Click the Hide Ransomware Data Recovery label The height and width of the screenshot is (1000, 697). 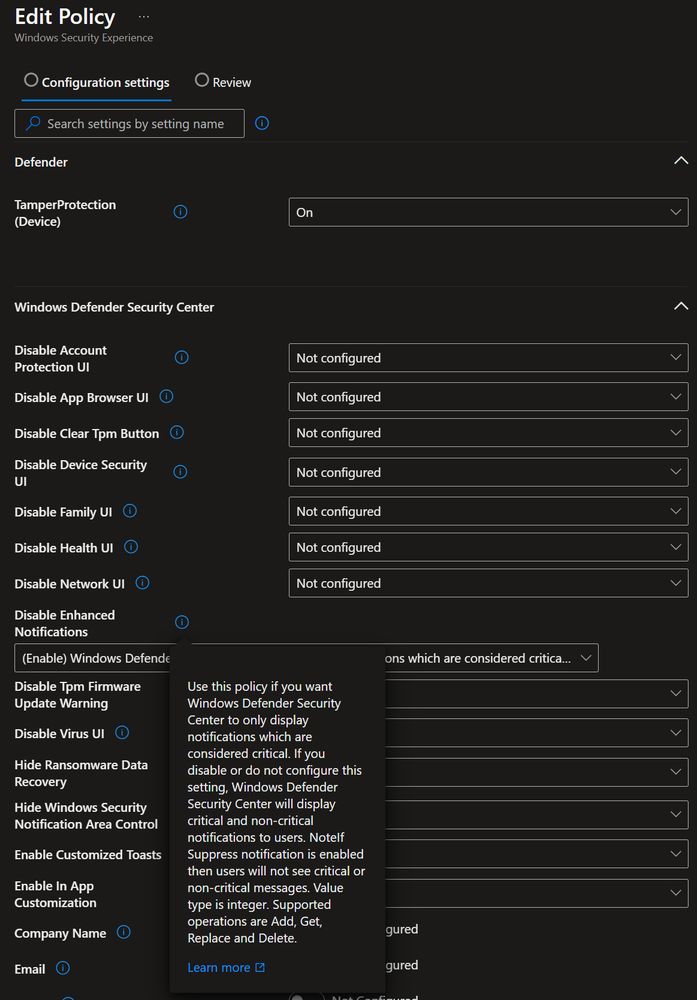(x=81, y=773)
